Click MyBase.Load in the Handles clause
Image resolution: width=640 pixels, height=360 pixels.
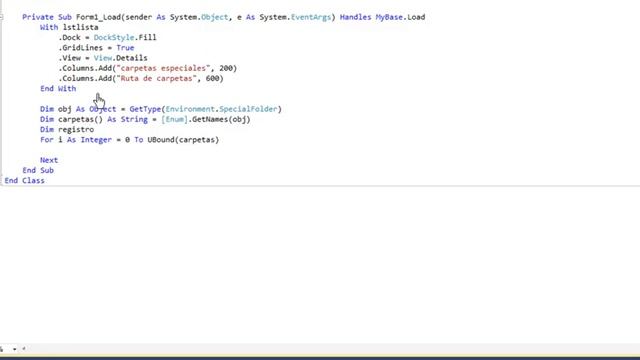(x=400, y=17)
